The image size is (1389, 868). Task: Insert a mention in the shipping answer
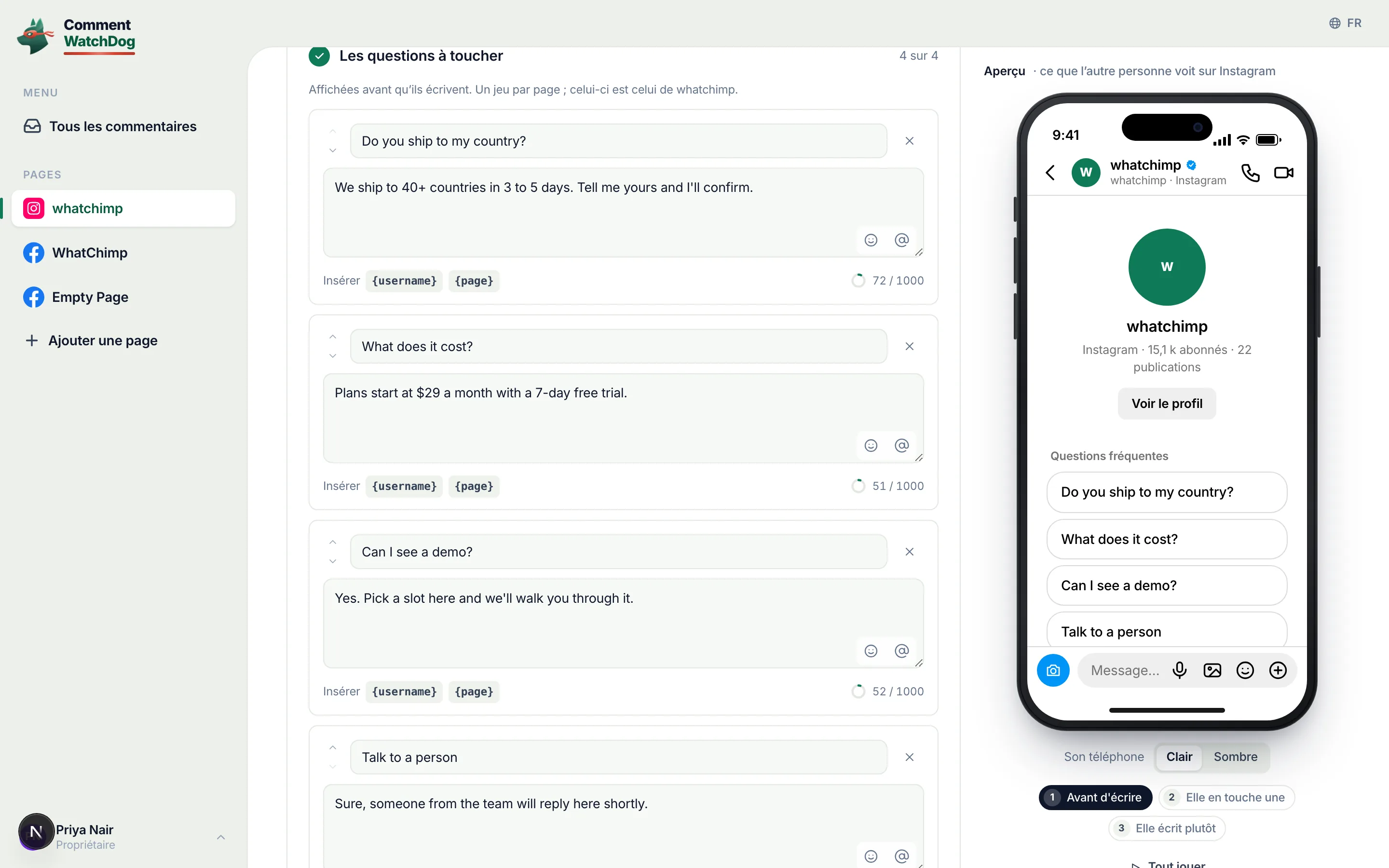tap(902, 240)
